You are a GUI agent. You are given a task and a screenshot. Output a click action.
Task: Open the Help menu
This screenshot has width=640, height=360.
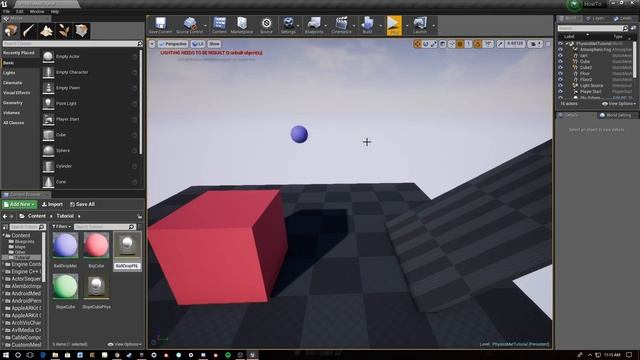[x=55, y=11]
